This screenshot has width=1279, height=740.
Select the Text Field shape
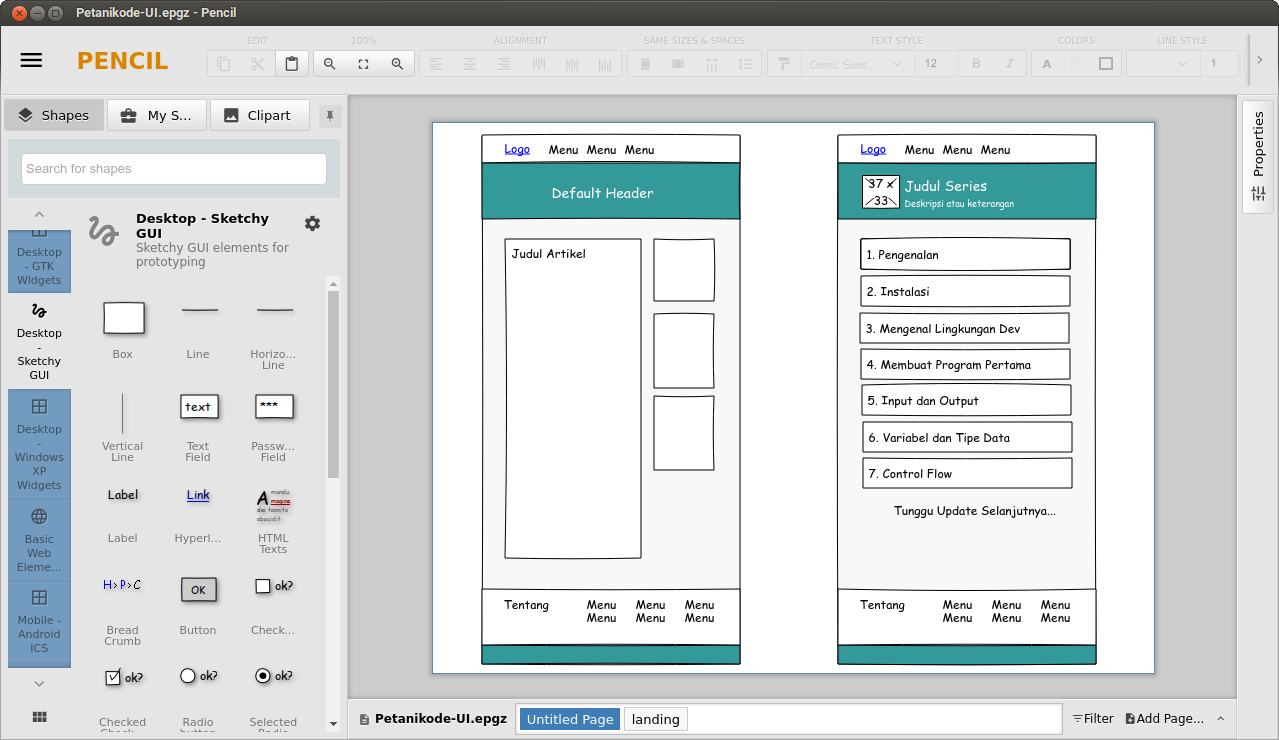pyautogui.click(x=198, y=407)
